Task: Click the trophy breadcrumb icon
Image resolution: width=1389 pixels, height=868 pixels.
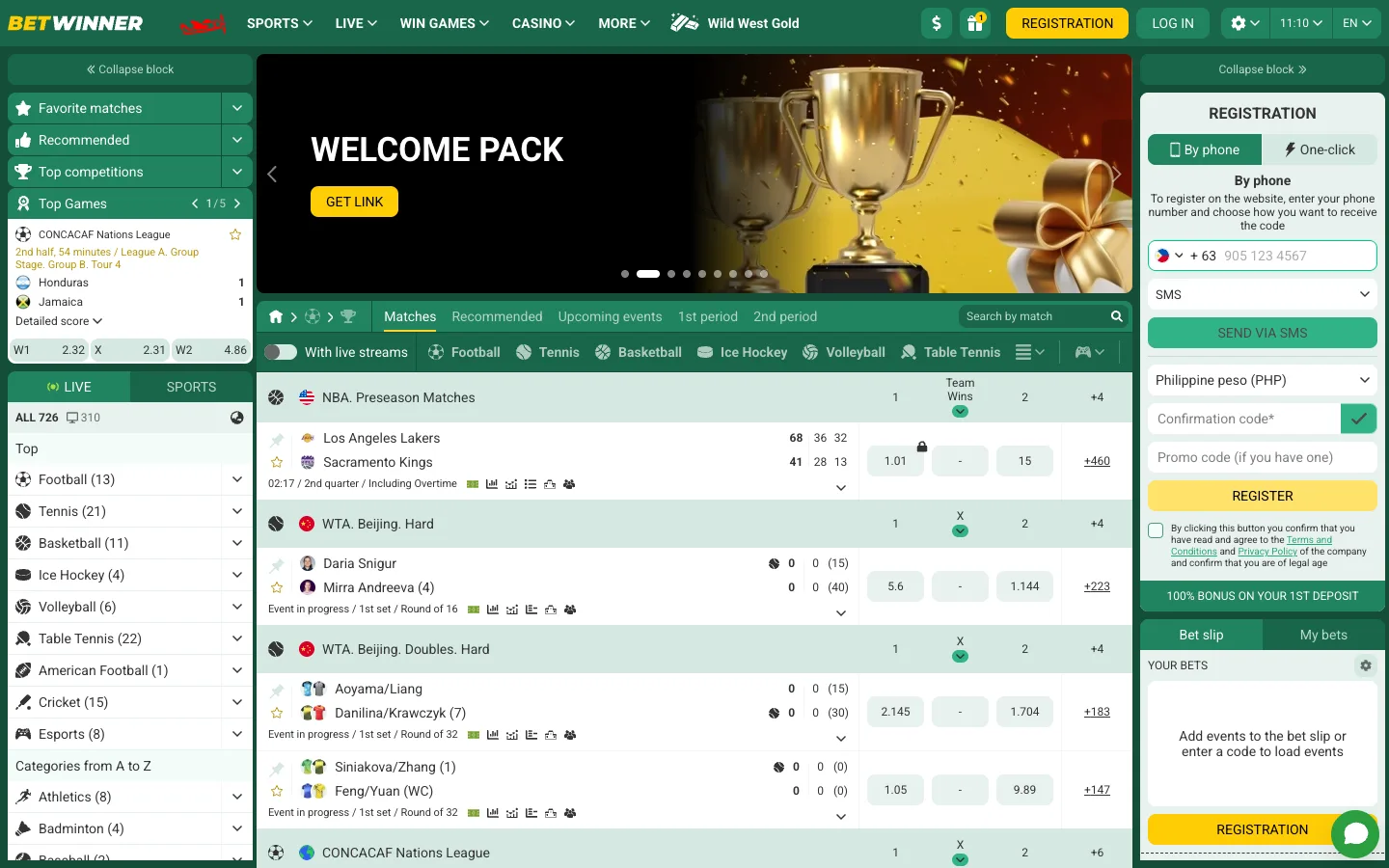Action: pyautogui.click(x=348, y=316)
